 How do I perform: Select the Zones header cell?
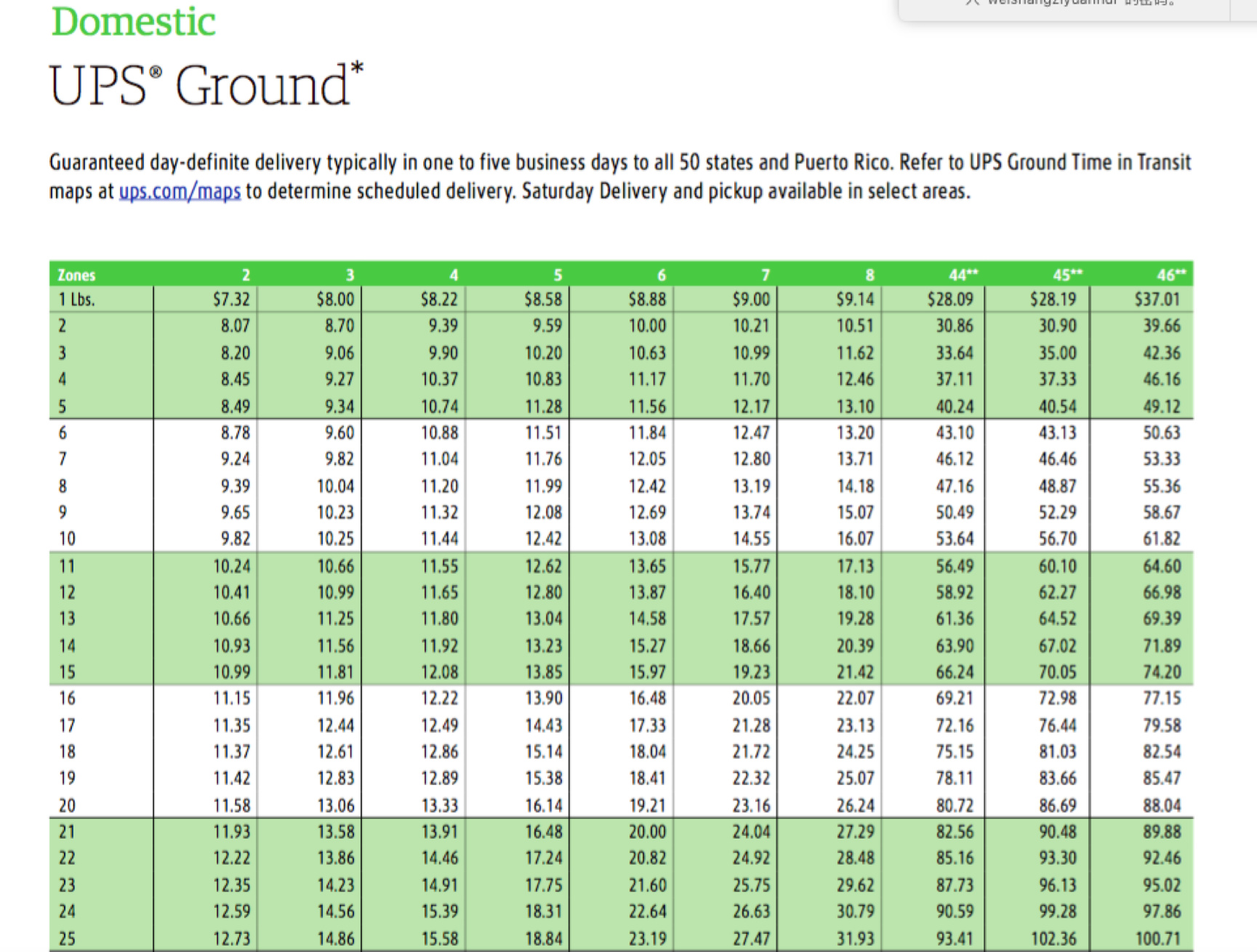(x=76, y=275)
